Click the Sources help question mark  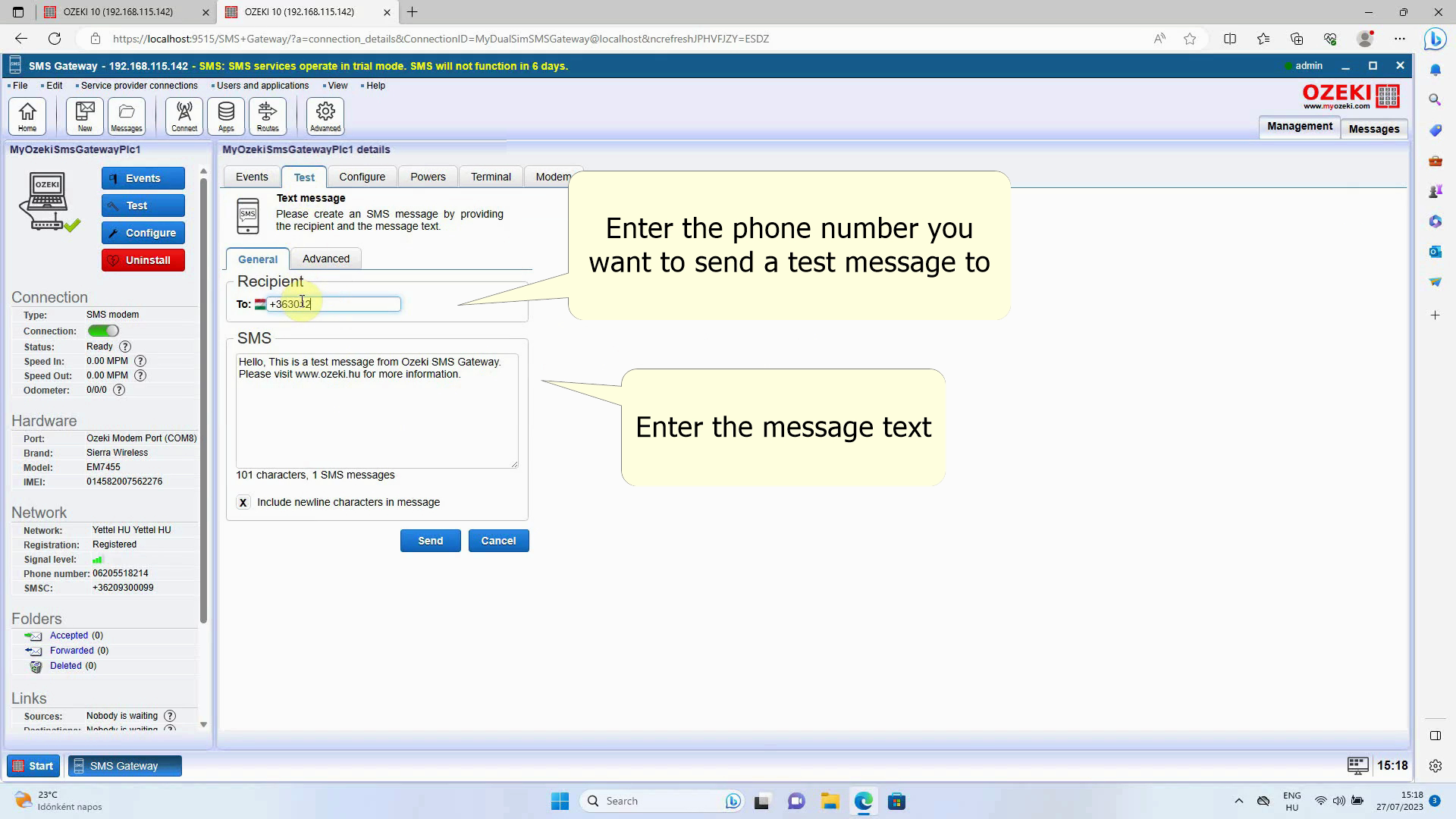click(170, 716)
